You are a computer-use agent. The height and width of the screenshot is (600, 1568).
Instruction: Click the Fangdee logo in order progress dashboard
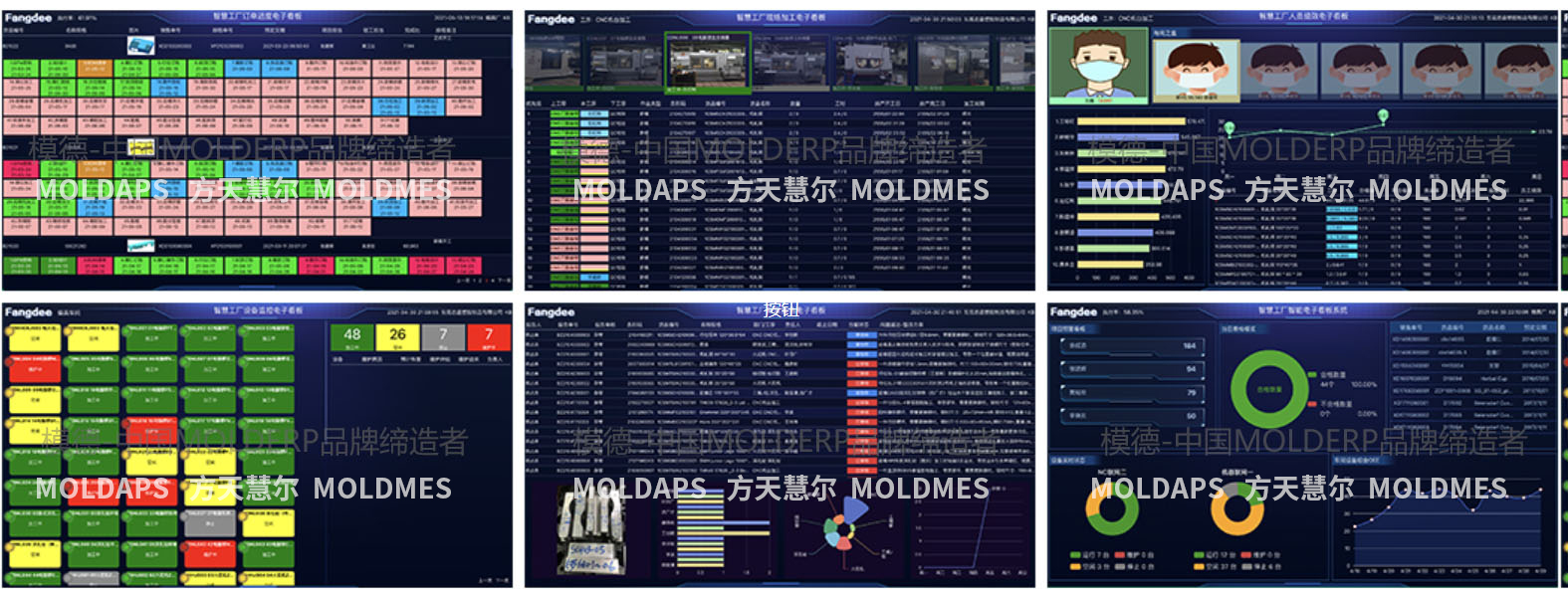pyautogui.click(x=28, y=18)
